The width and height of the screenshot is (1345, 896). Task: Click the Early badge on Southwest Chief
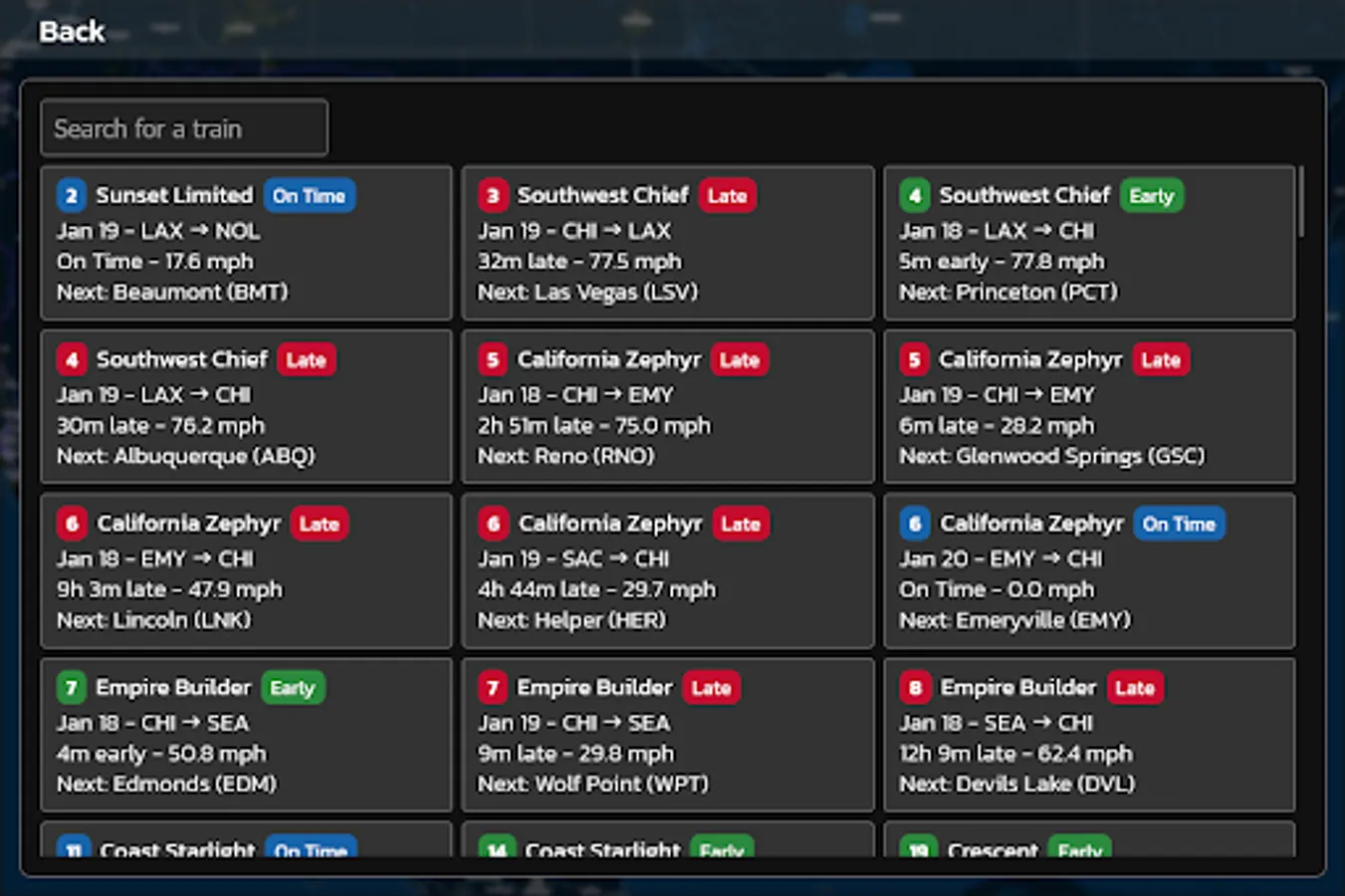(1152, 196)
